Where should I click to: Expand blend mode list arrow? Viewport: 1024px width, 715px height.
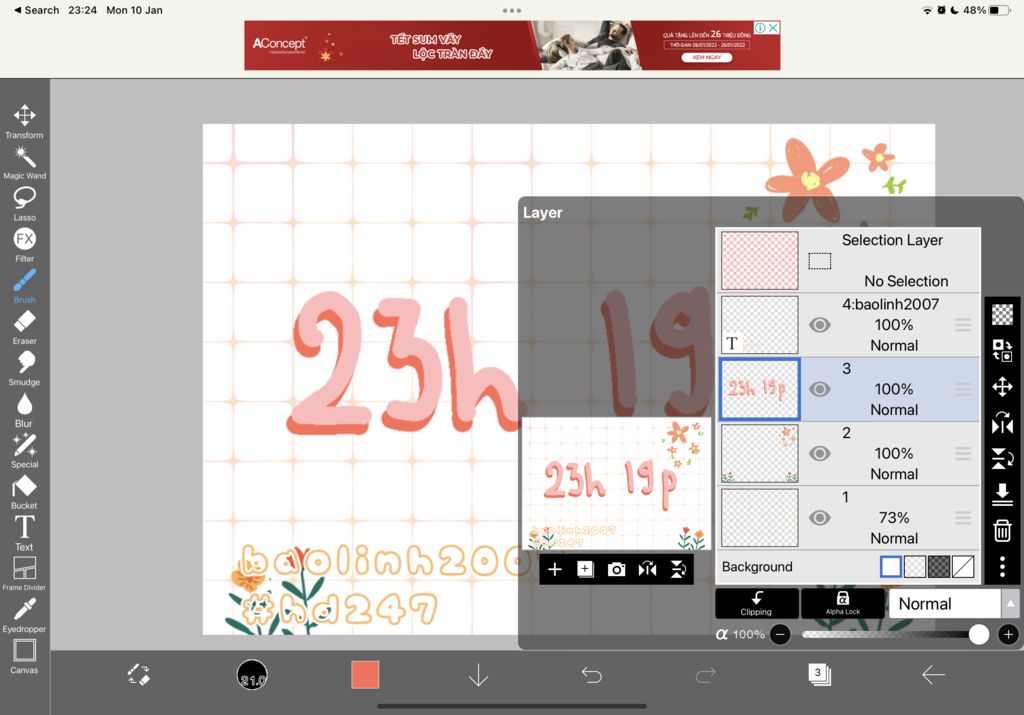click(x=1010, y=603)
